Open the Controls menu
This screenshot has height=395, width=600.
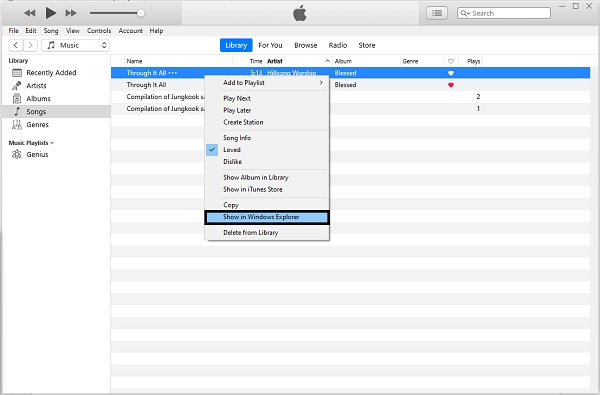click(x=99, y=31)
